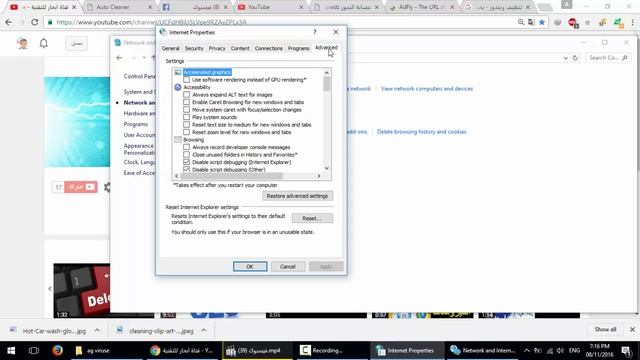640x360 pixels.
Task: Click the Reset... button
Action: pos(312,218)
